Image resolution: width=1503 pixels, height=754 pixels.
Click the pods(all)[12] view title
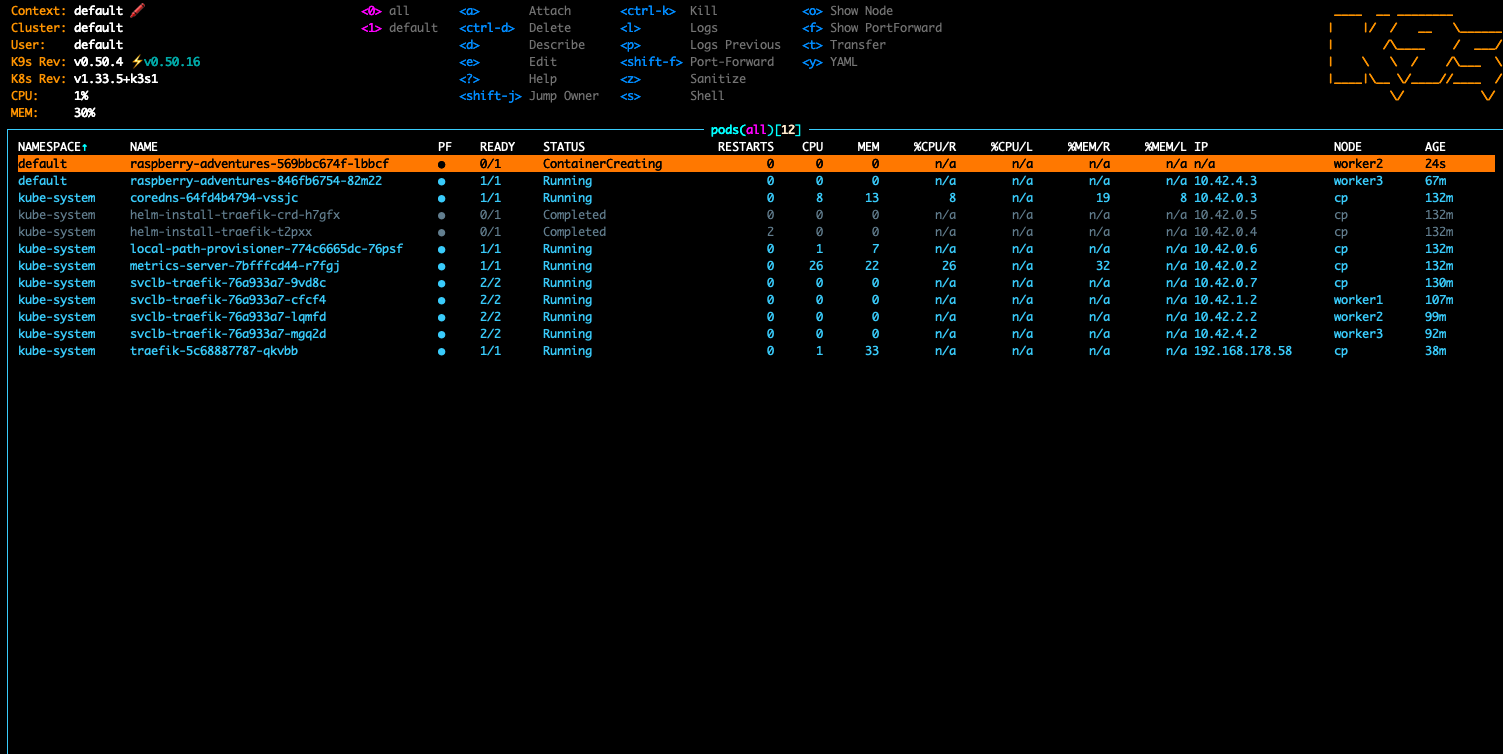click(x=755, y=130)
